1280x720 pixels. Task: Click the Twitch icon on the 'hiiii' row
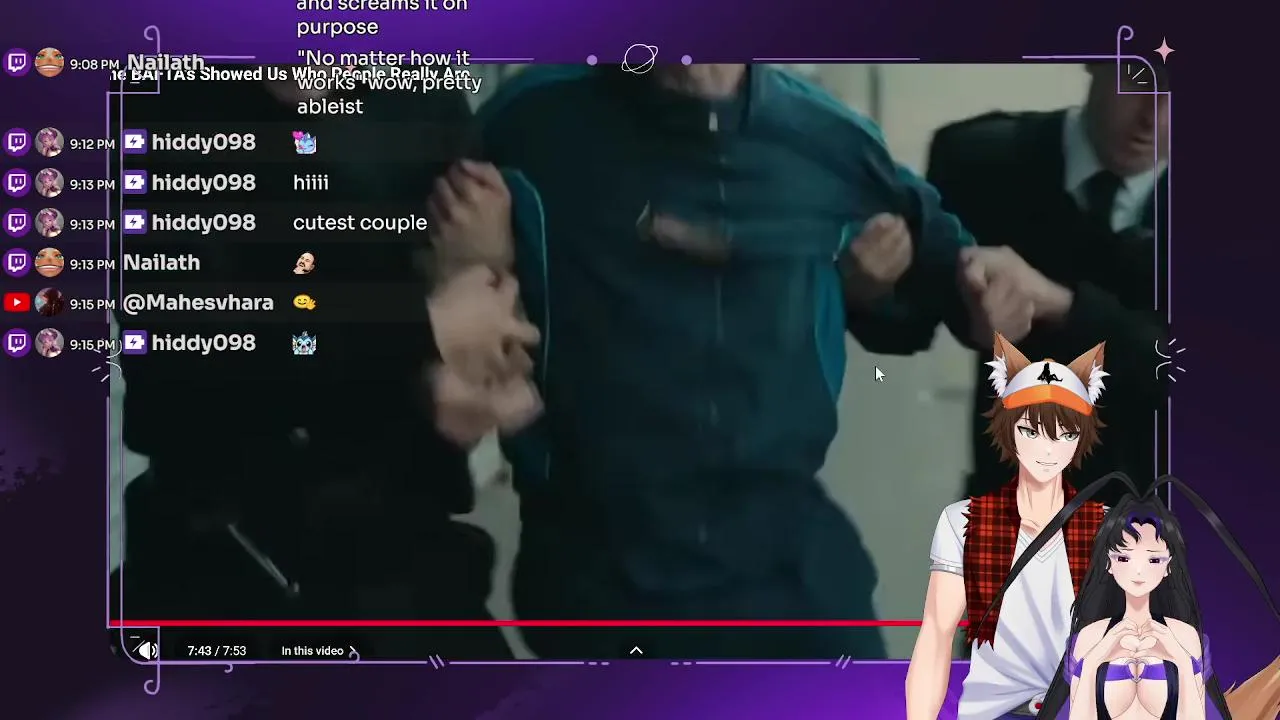(x=17, y=183)
